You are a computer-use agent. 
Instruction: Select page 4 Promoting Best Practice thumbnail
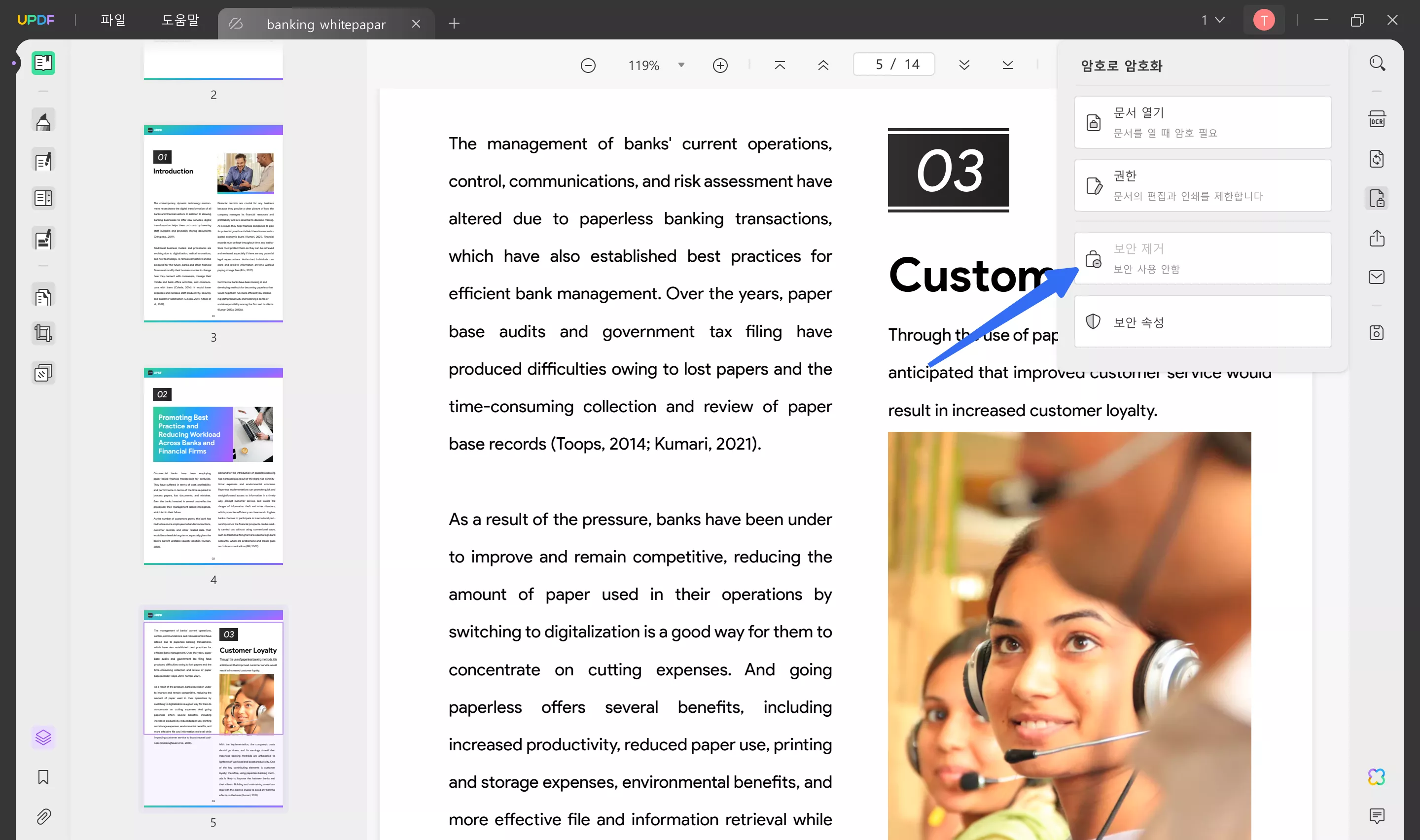pyautogui.click(x=213, y=466)
